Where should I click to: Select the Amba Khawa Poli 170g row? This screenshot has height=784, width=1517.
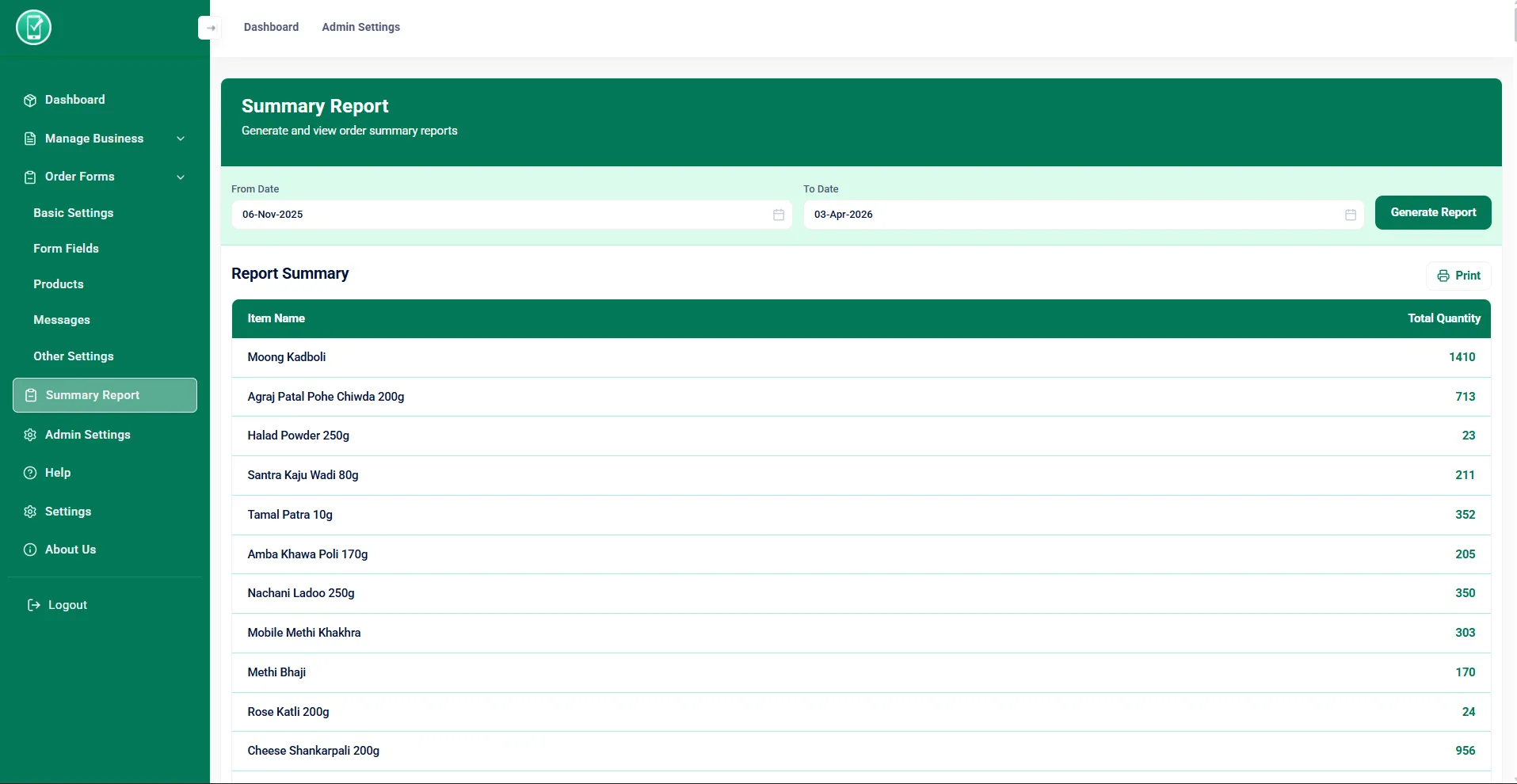[861, 554]
